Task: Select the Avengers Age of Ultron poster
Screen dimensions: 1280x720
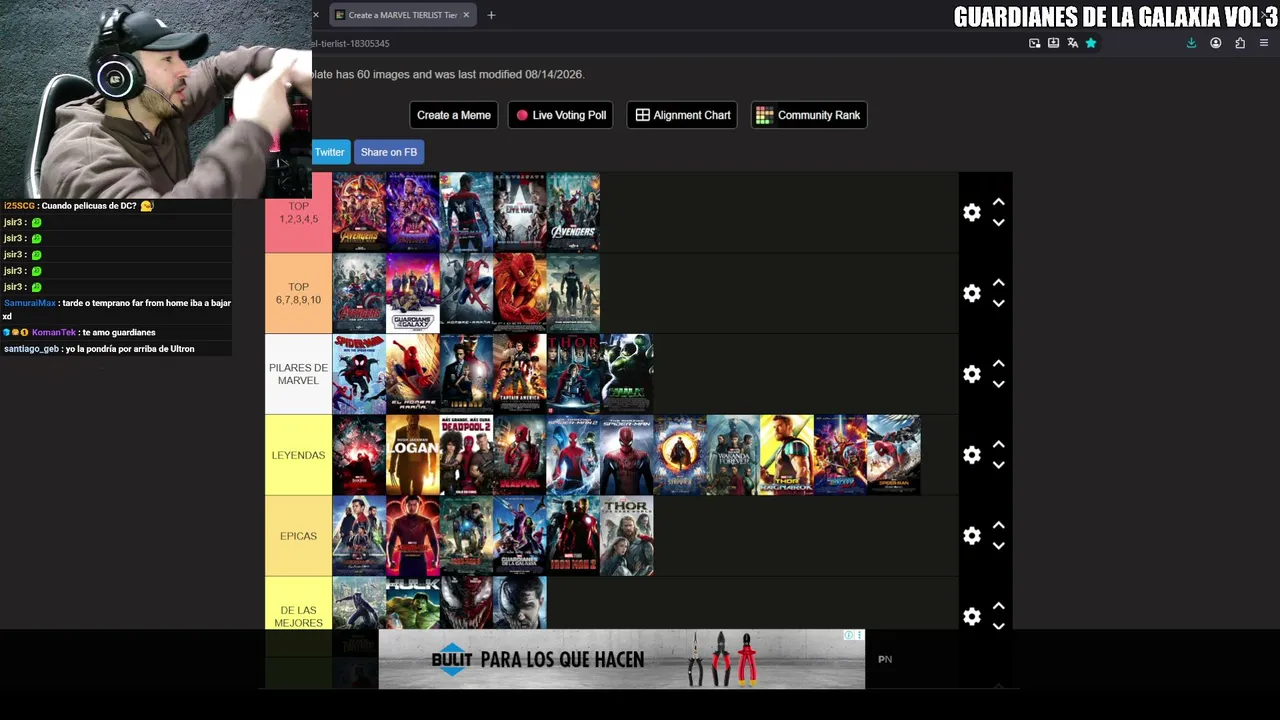Action: 359,293
